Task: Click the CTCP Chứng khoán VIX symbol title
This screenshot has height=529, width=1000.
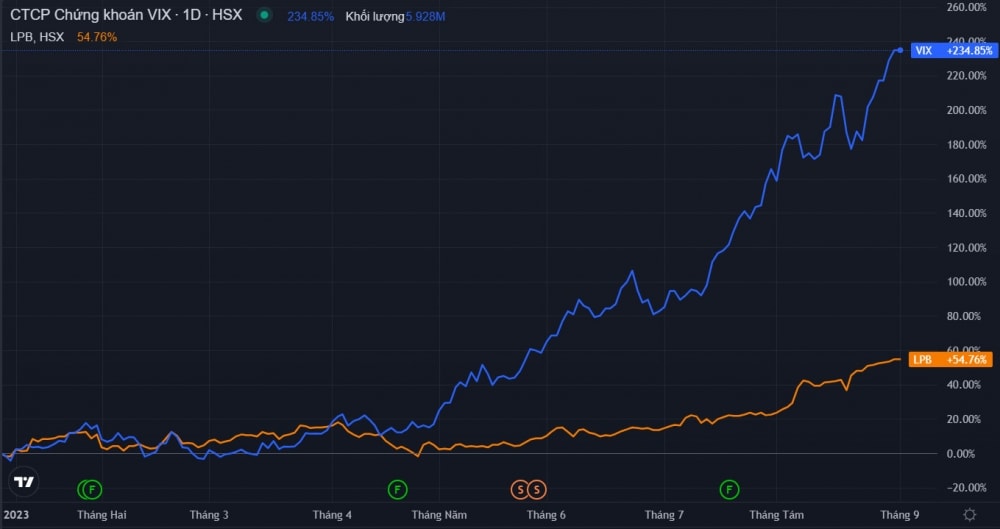Action: pos(126,15)
